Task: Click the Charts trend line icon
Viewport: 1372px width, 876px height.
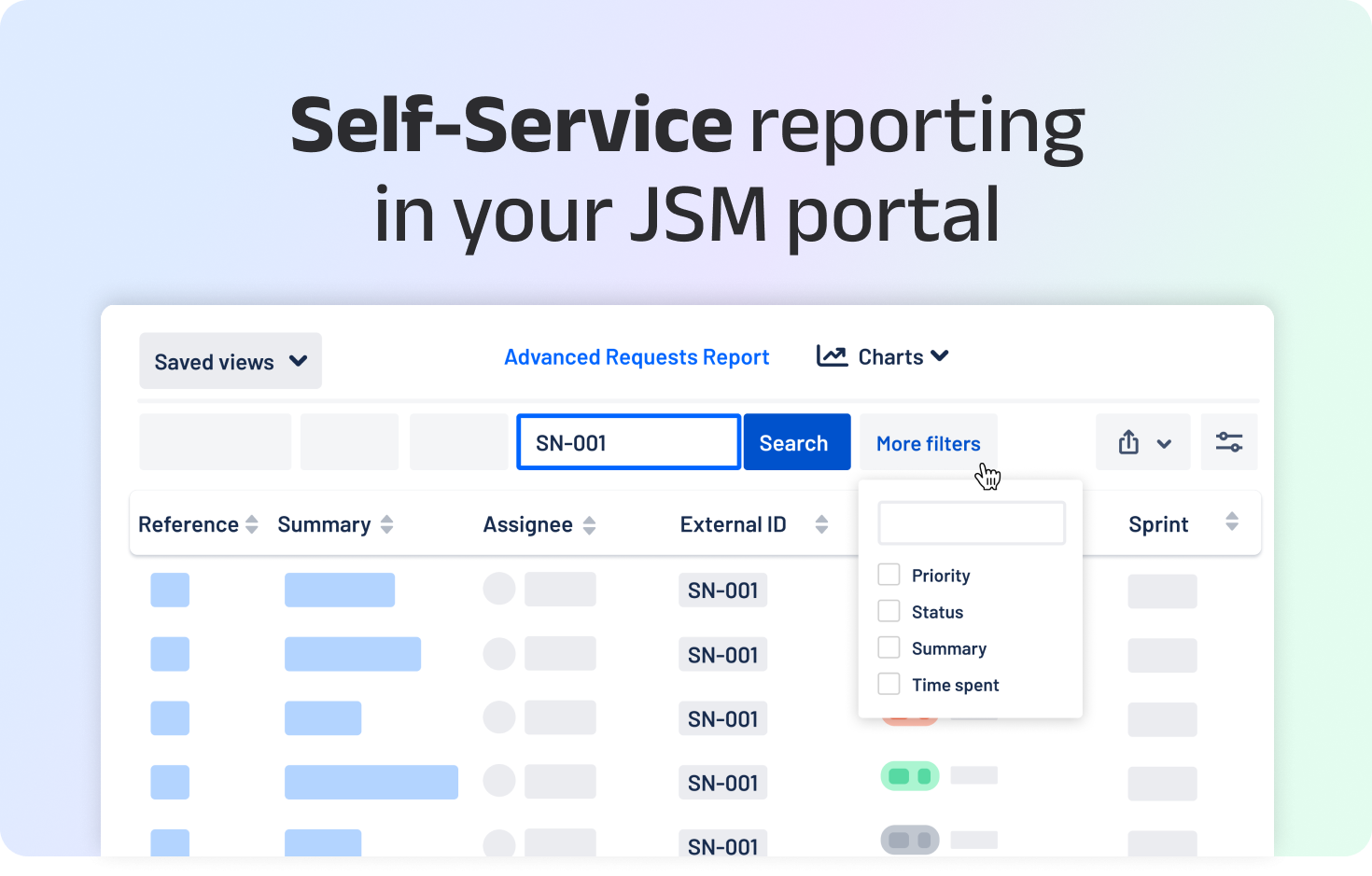Action: tap(832, 356)
